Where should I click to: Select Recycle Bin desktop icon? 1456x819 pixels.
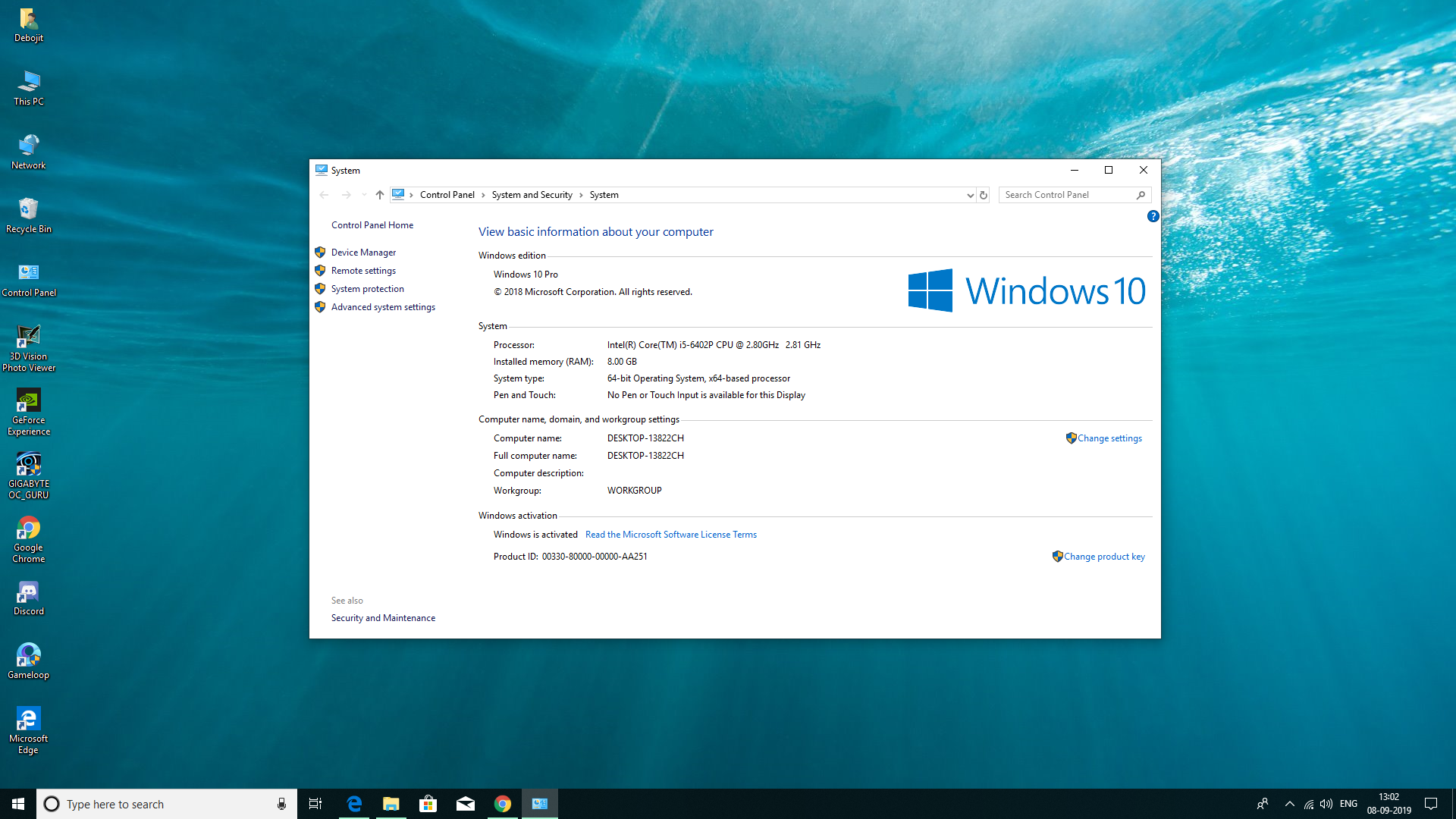tap(29, 215)
